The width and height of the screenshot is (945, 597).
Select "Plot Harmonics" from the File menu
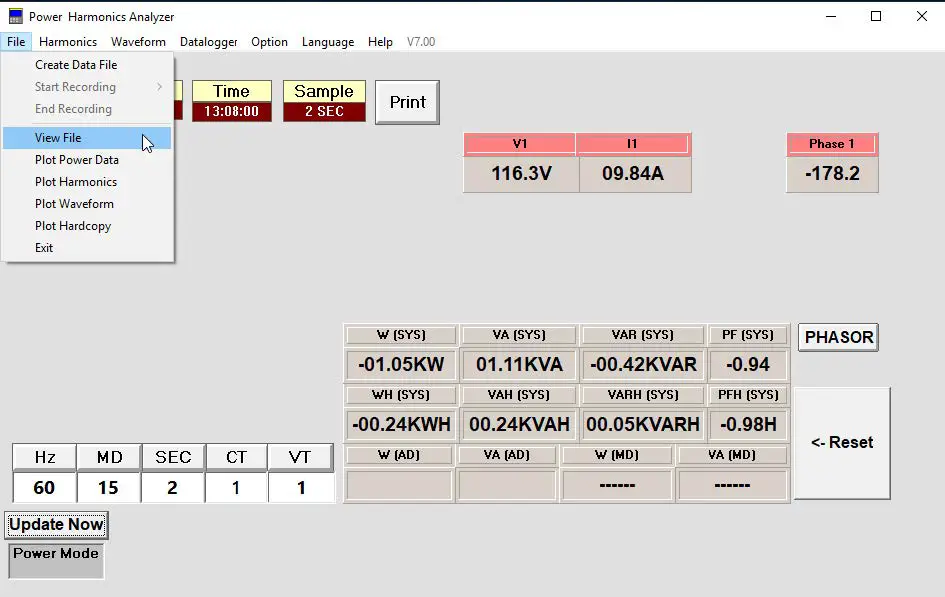coord(75,181)
